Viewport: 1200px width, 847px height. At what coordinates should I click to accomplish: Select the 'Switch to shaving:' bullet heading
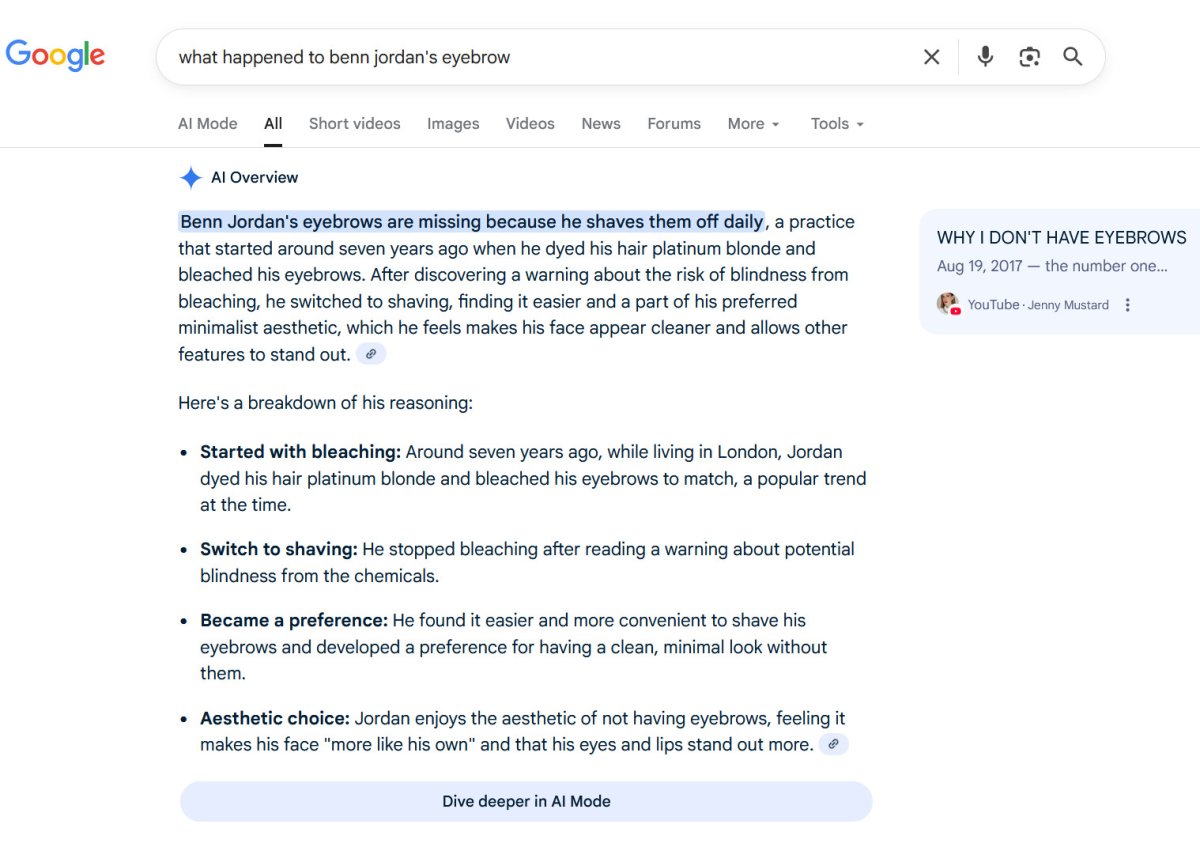[279, 549]
